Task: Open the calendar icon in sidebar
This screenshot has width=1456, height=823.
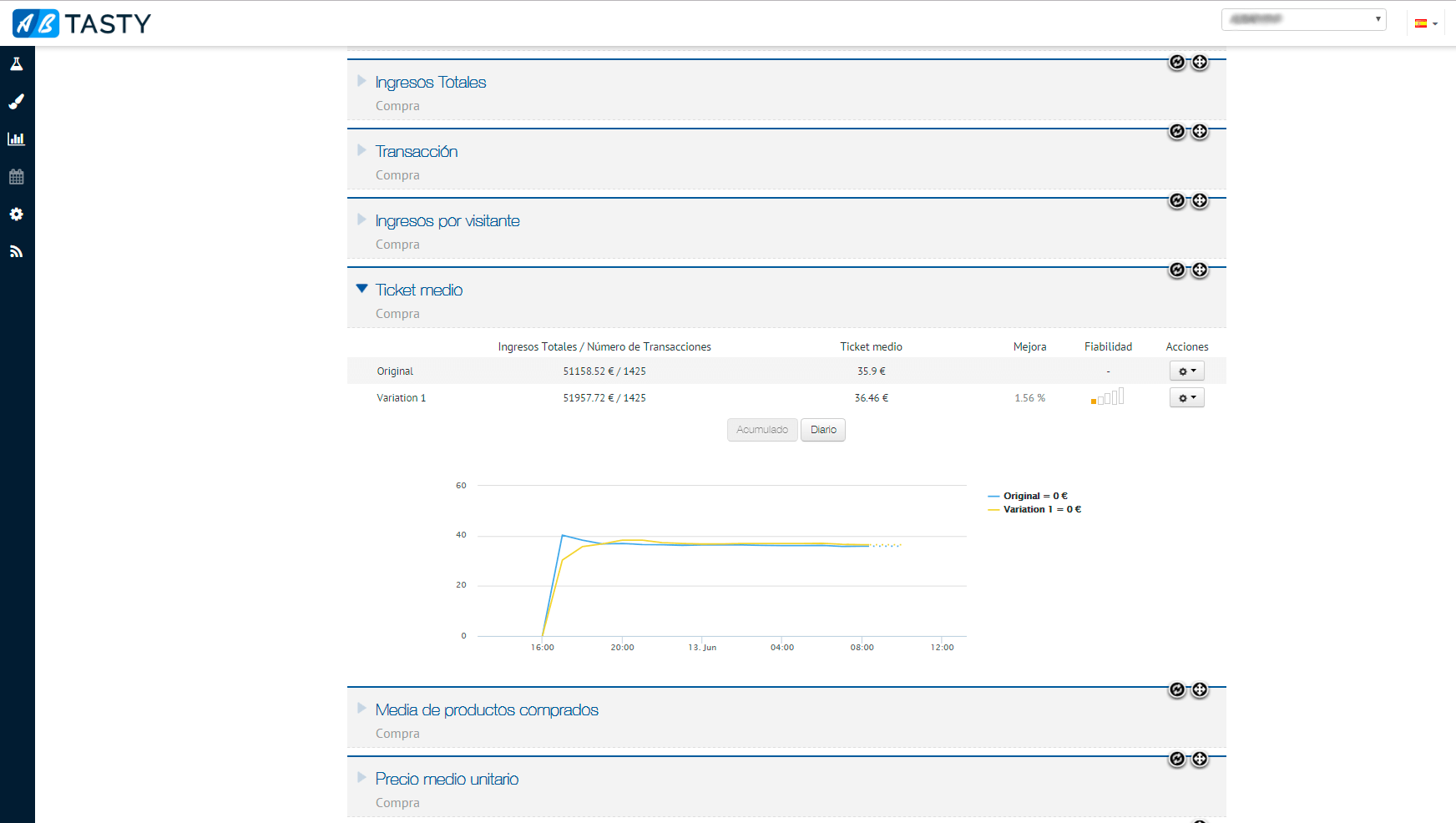Action: [x=16, y=176]
